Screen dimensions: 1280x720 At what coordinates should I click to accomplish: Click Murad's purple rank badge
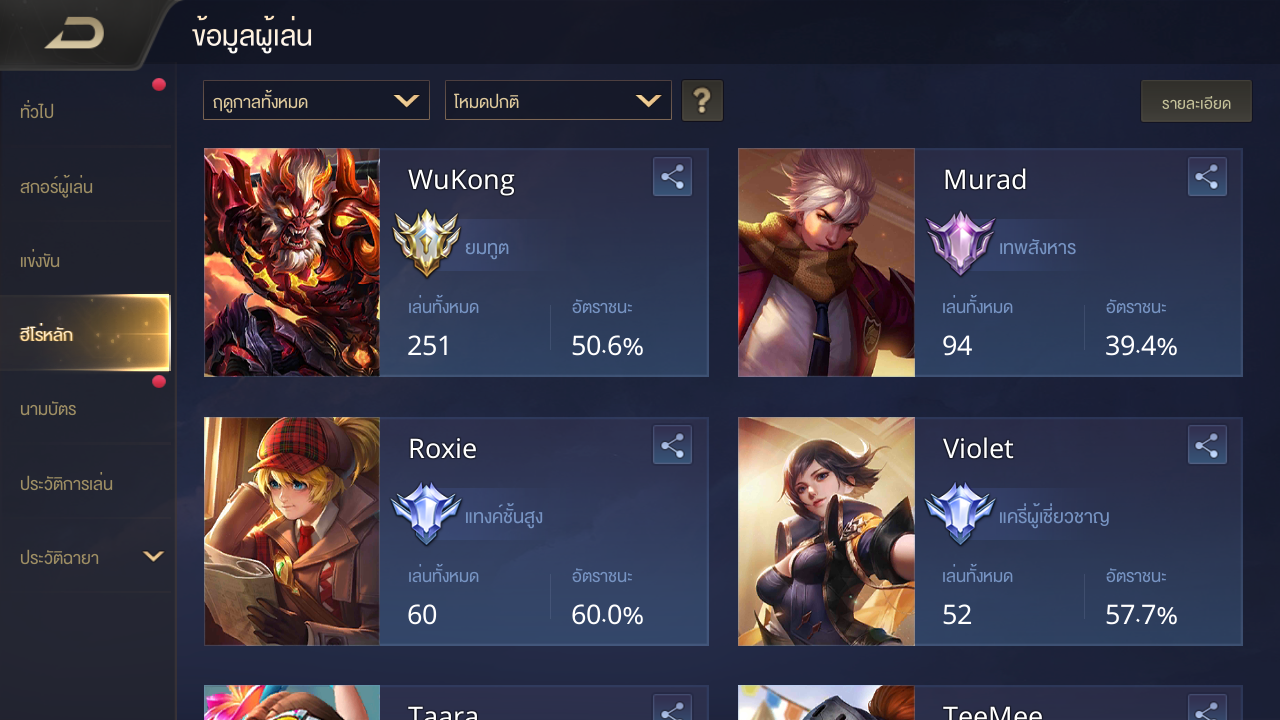960,243
